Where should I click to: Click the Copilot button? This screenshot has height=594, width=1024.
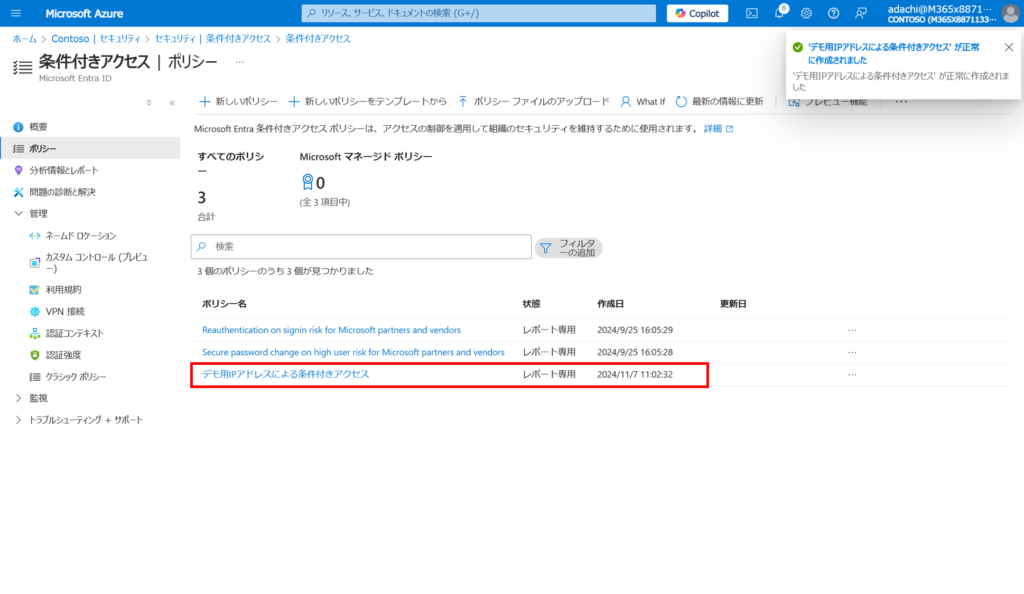click(697, 13)
